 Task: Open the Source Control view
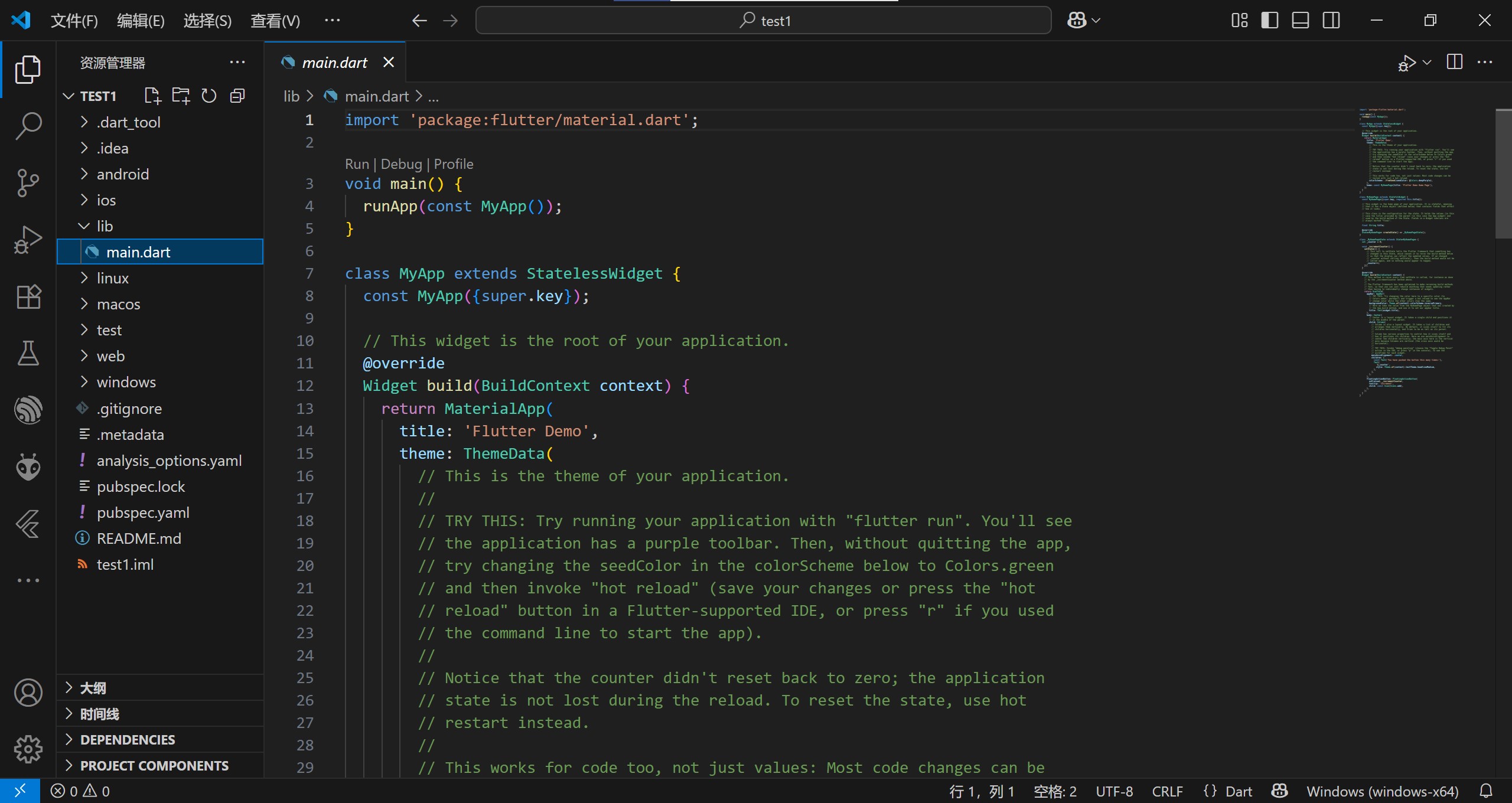pyautogui.click(x=28, y=183)
